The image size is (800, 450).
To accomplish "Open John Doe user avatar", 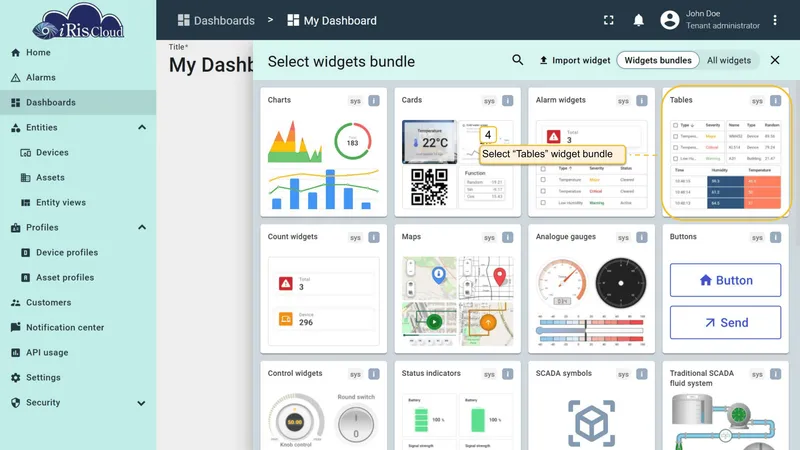I will click(670, 20).
